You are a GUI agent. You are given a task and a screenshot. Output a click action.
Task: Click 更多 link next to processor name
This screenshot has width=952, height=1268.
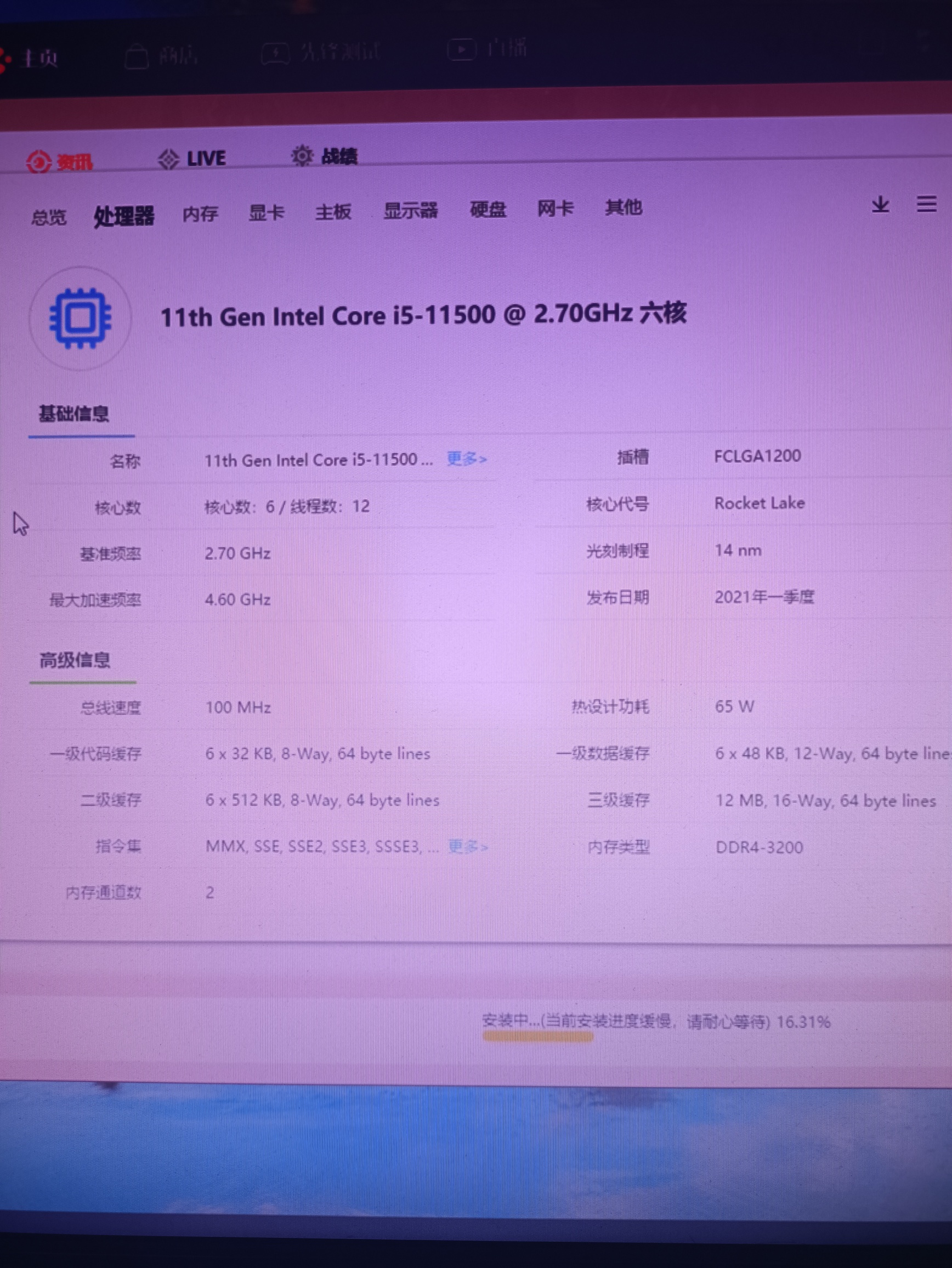pyautogui.click(x=467, y=458)
